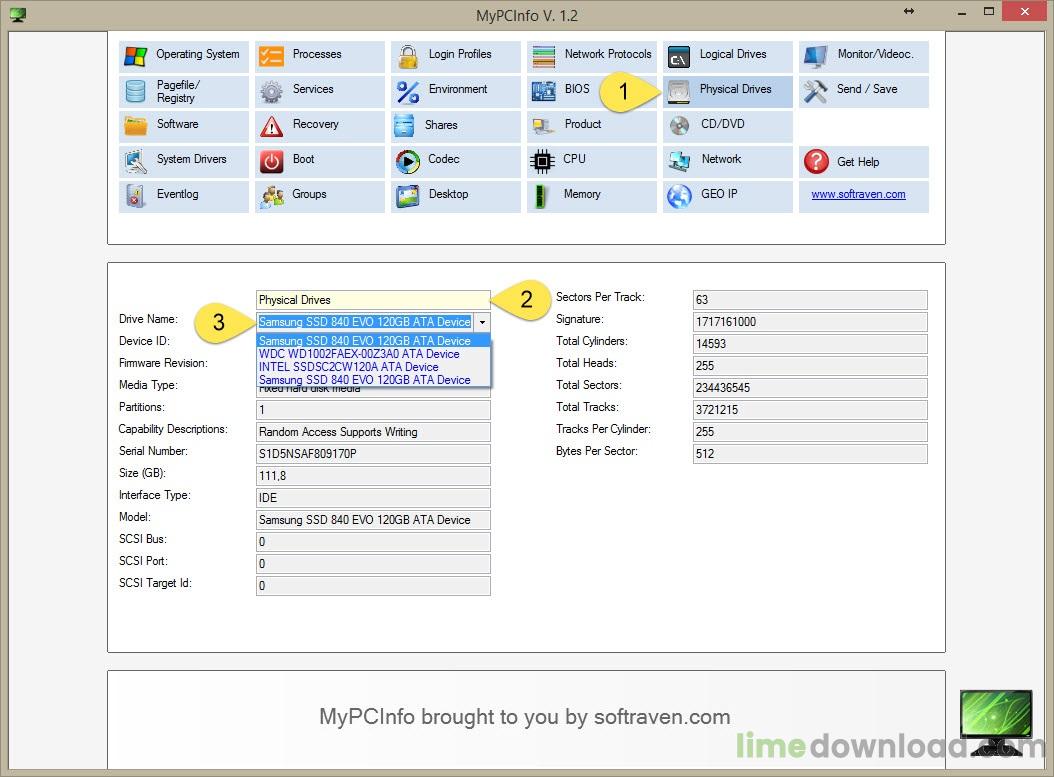This screenshot has width=1054, height=777.
Task: Click the Send / Save tools icon
Action: coord(815,91)
